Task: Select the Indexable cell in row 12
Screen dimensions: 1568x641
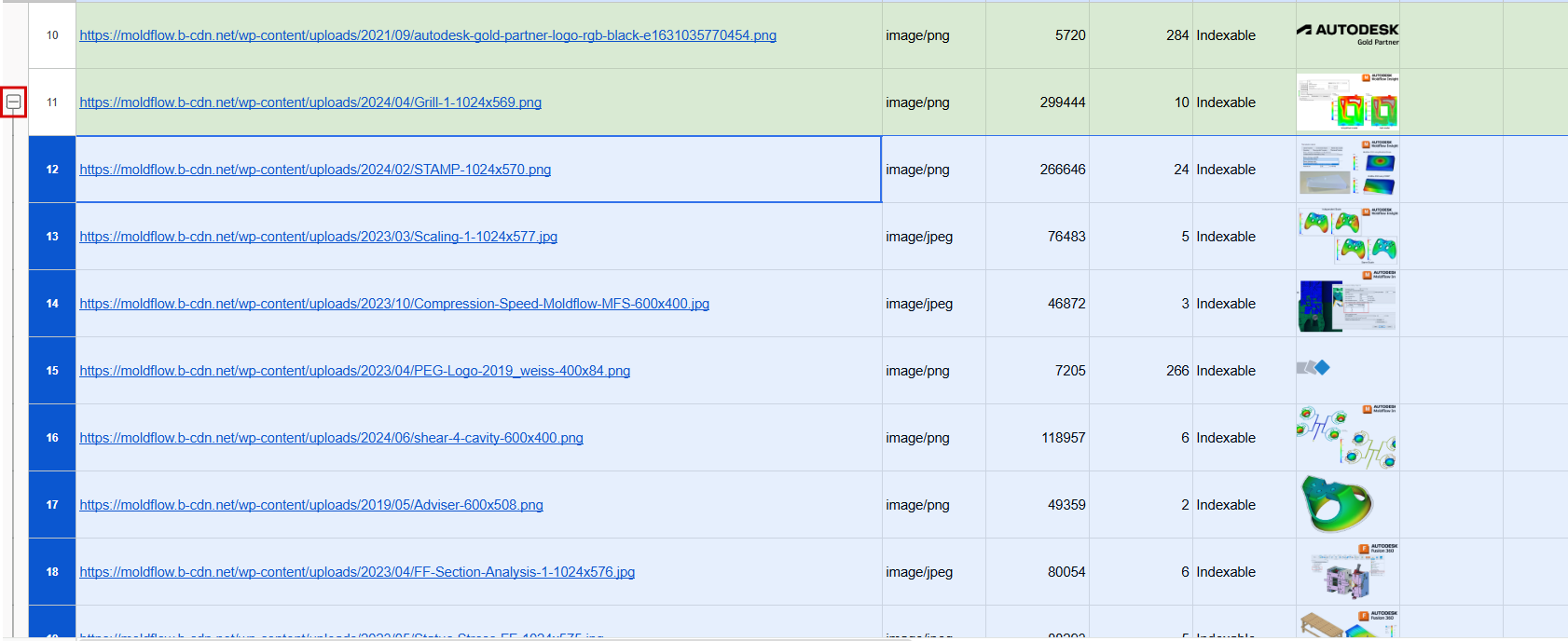Action: pyautogui.click(x=1245, y=170)
